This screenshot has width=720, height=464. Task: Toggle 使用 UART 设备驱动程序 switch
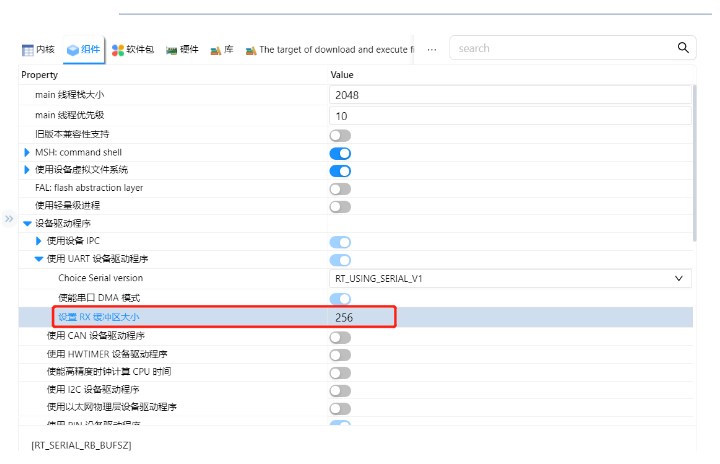click(340, 260)
